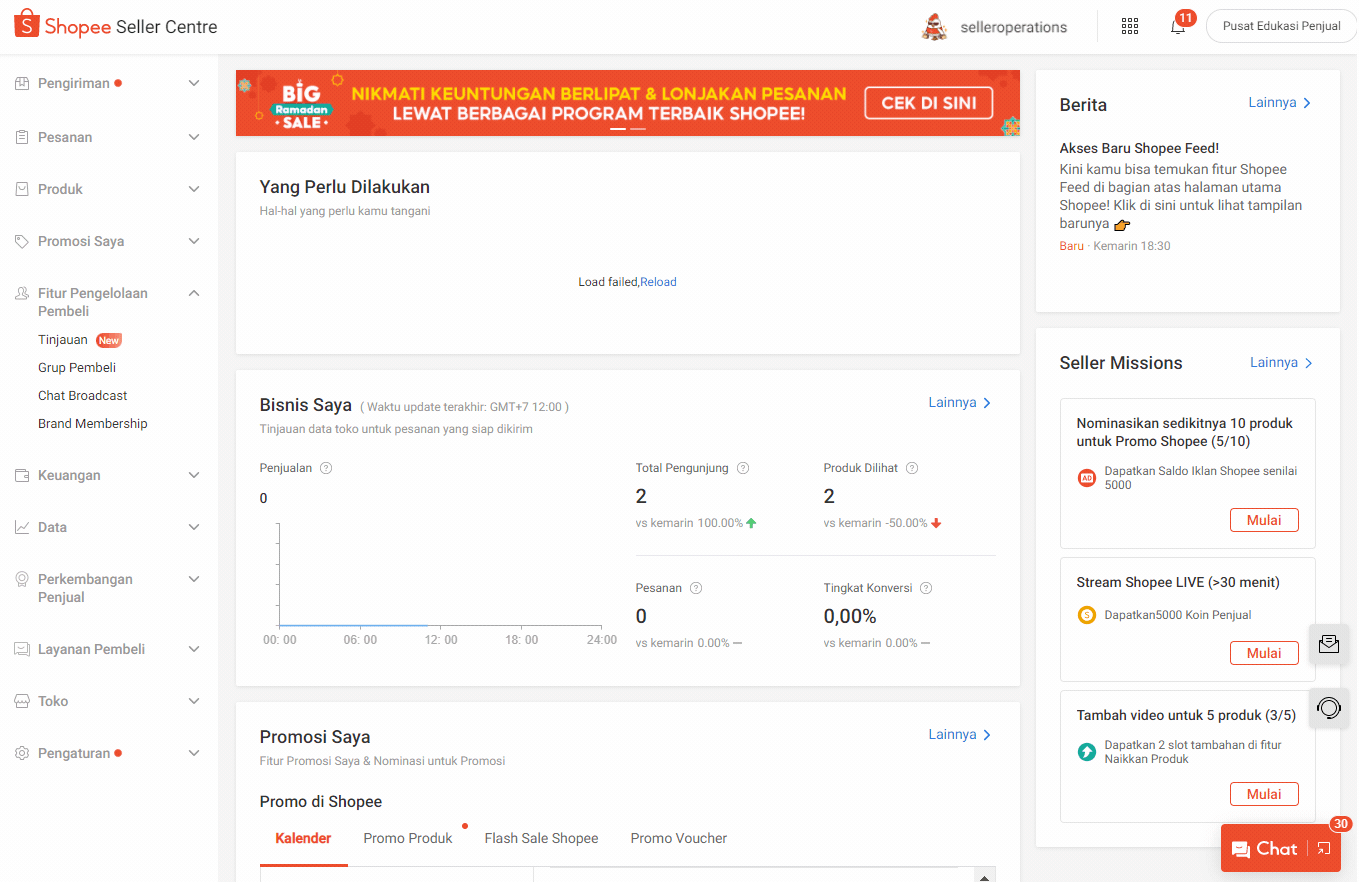Click Reload to retry loading Yang Perlu Dilakukan
Screen dimensions: 1359x882
(x=659, y=281)
